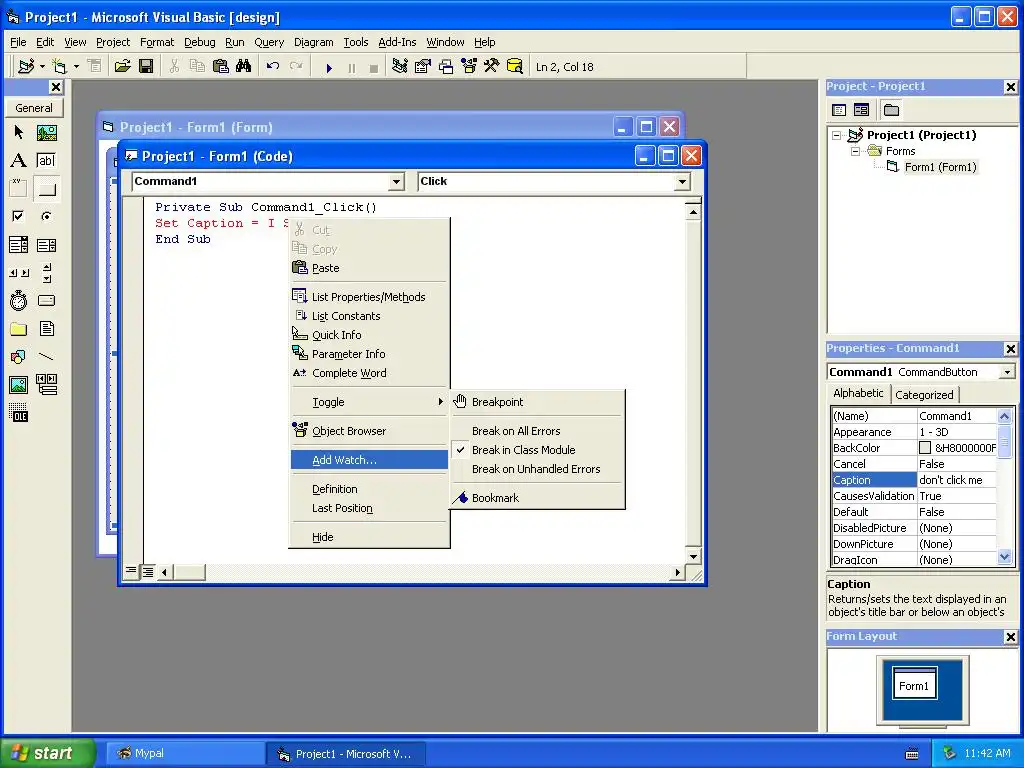Select the PictureBox control in the toolbox
Image resolution: width=1024 pixels, height=768 pixels.
[46, 133]
